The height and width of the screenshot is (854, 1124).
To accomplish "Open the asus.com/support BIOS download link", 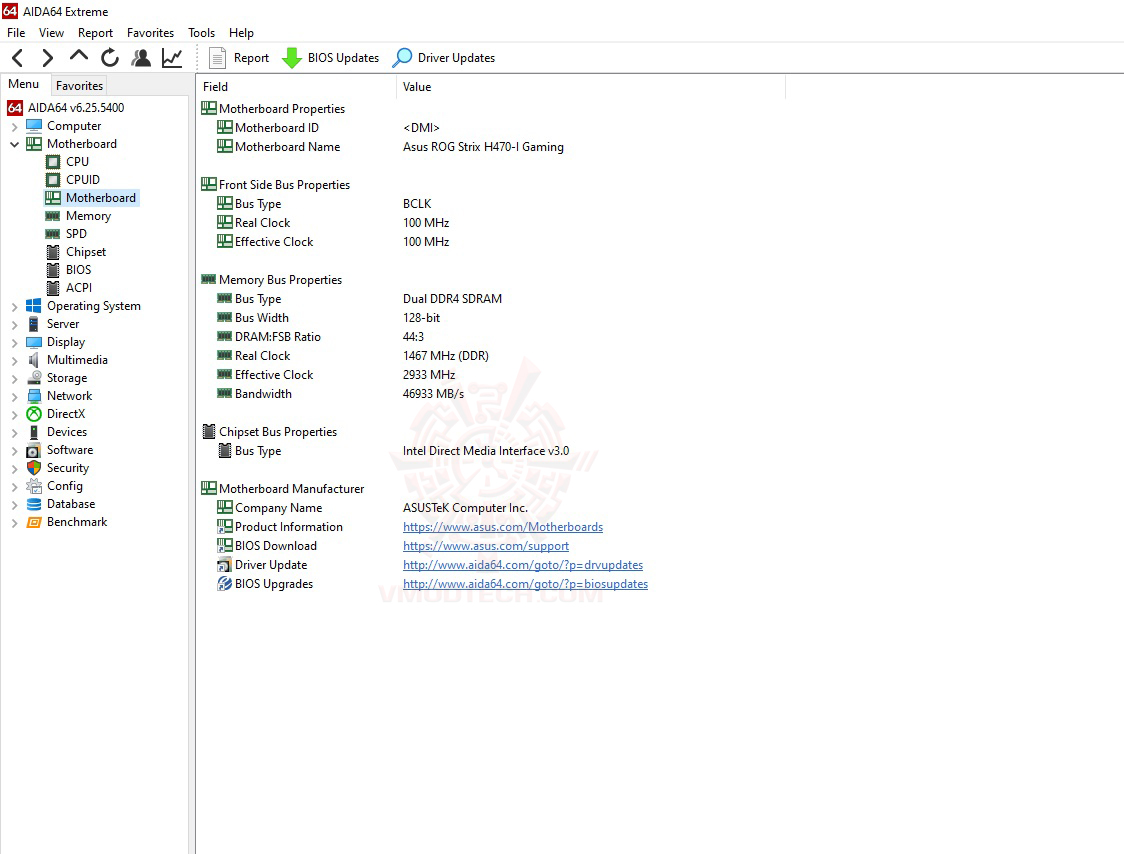I will click(486, 546).
